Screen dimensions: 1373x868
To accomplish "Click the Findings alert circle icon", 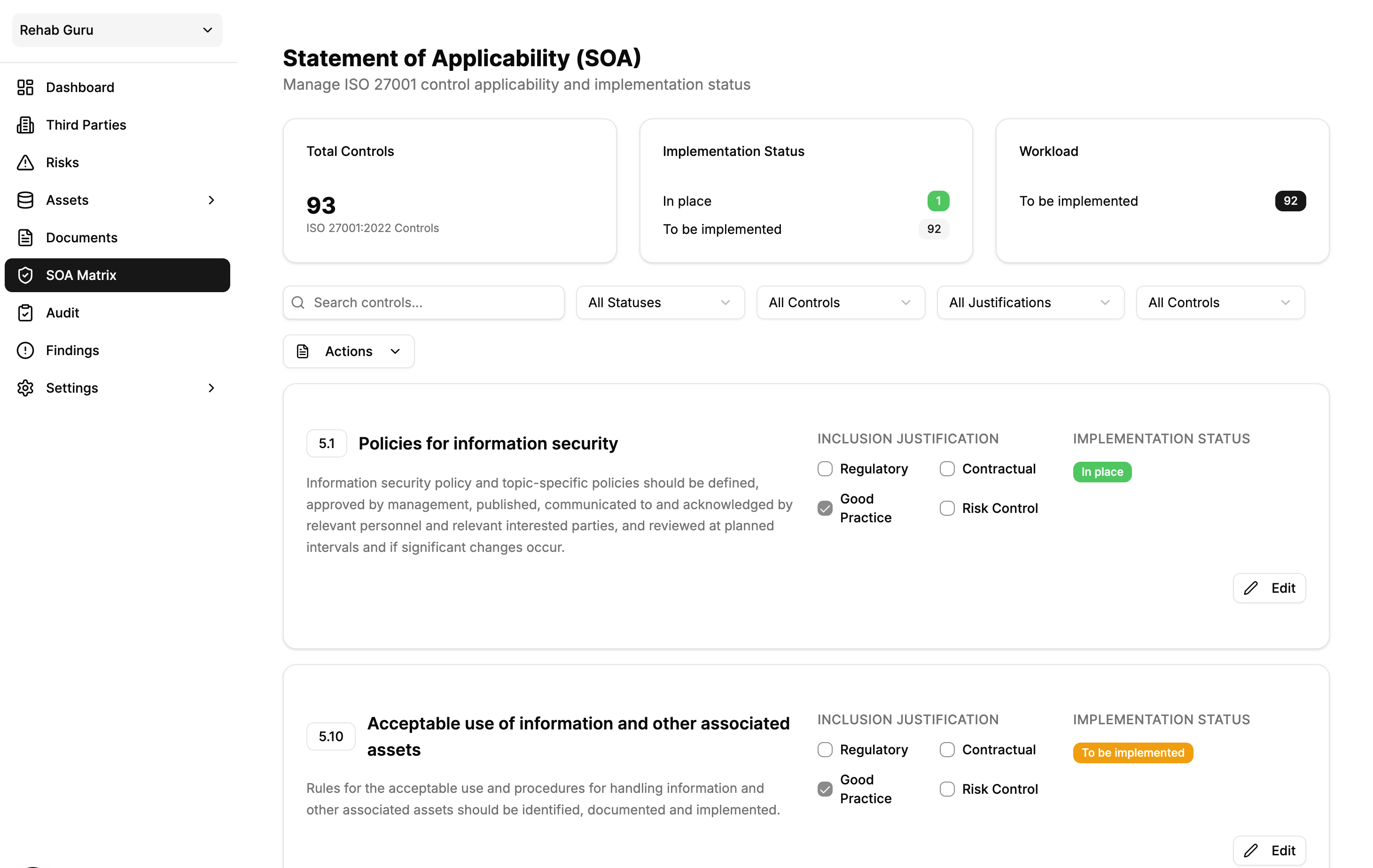I will coord(25,350).
